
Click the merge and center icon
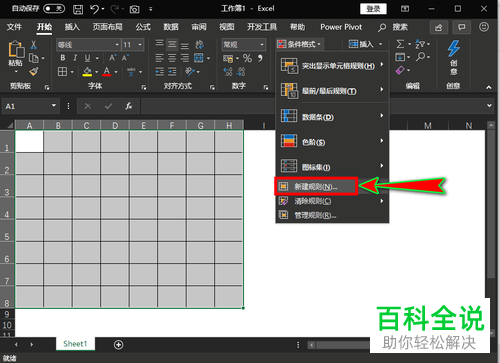coord(199,58)
